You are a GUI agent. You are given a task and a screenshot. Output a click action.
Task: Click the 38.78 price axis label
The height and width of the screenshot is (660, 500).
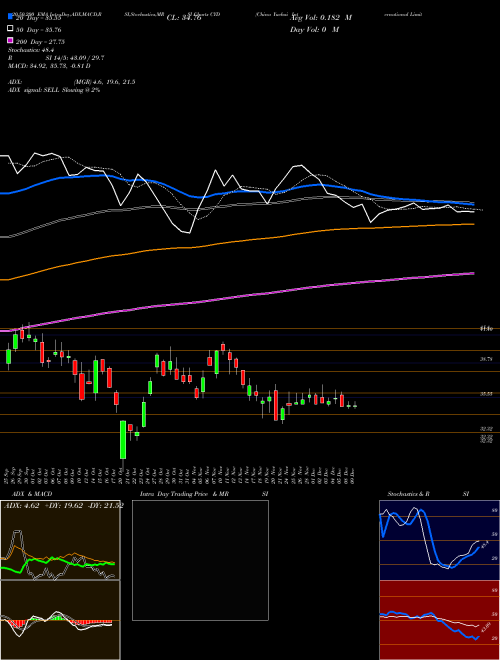tap(486, 359)
